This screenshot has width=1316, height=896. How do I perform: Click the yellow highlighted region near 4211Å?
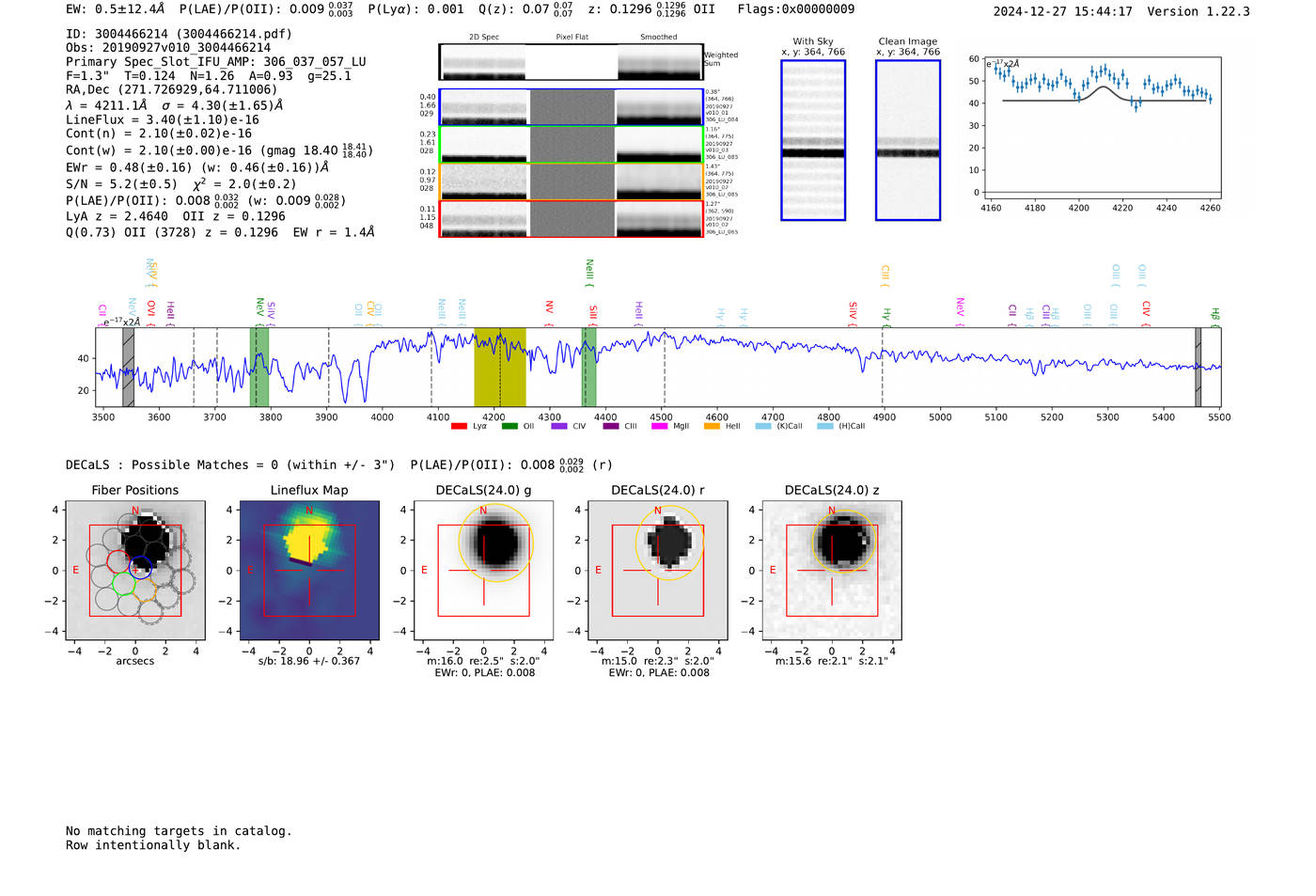coord(500,367)
